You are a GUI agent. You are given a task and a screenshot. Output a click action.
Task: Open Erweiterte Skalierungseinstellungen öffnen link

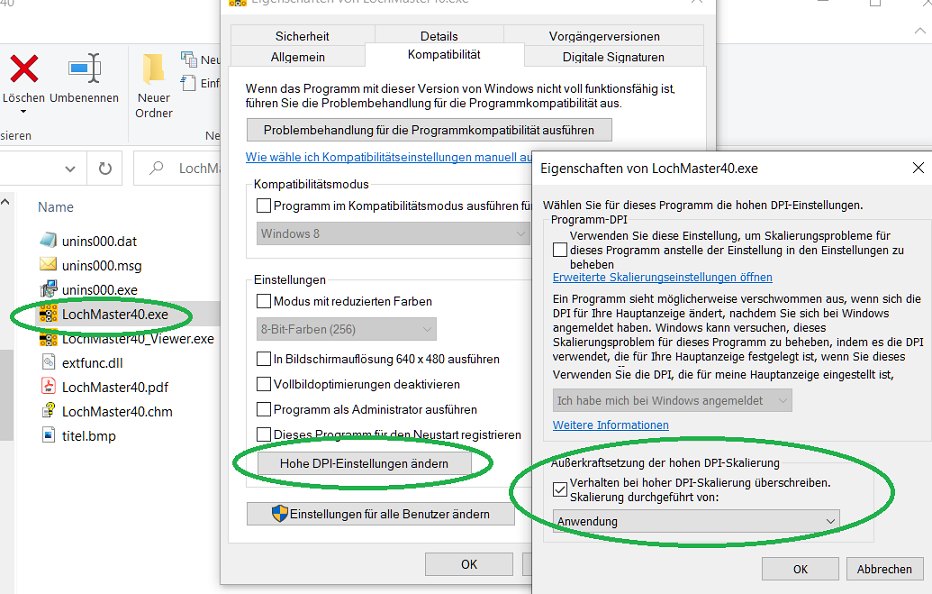[662, 277]
